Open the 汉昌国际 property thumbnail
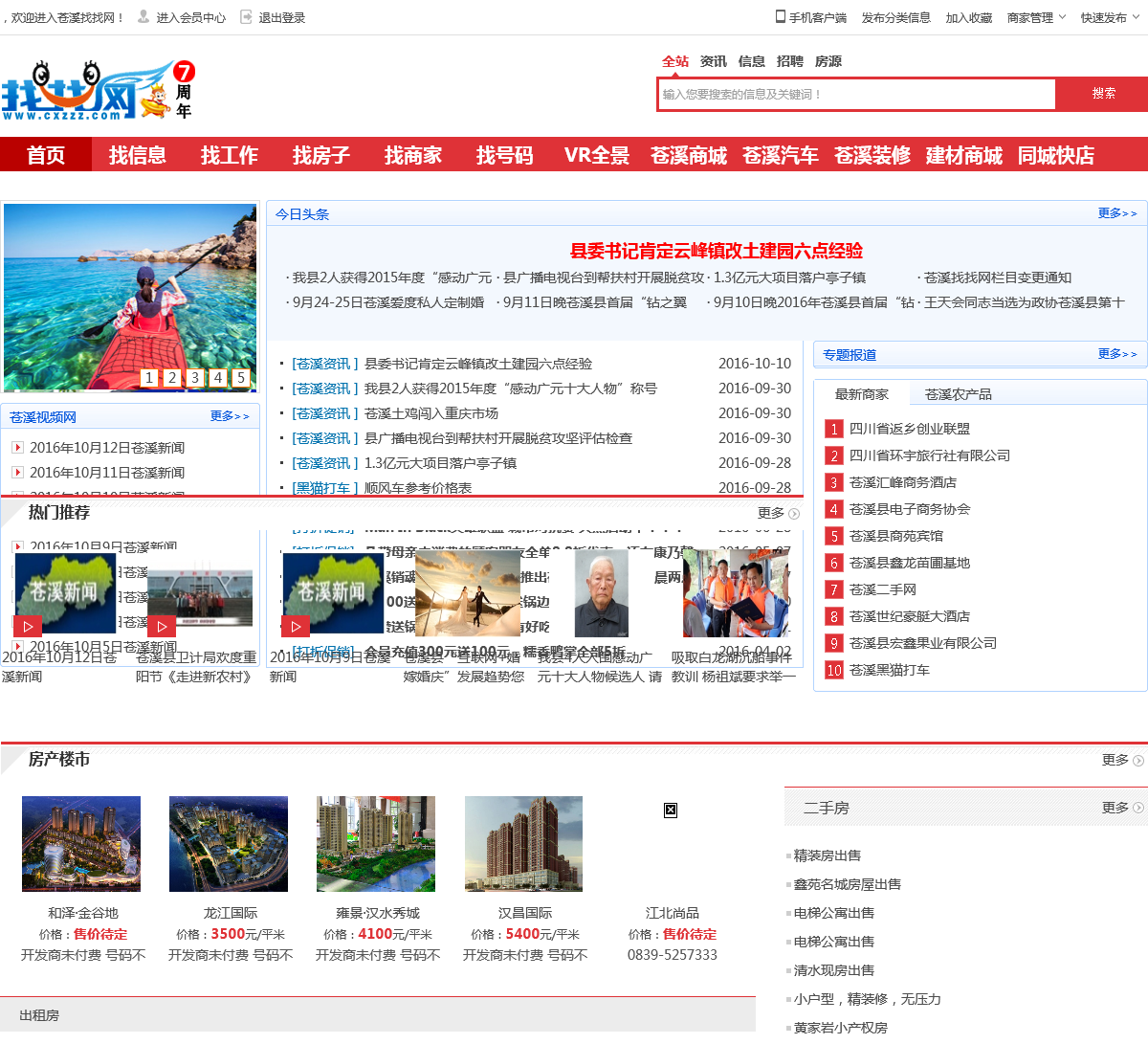Screen dimensions: 1148x1044 point(523,844)
